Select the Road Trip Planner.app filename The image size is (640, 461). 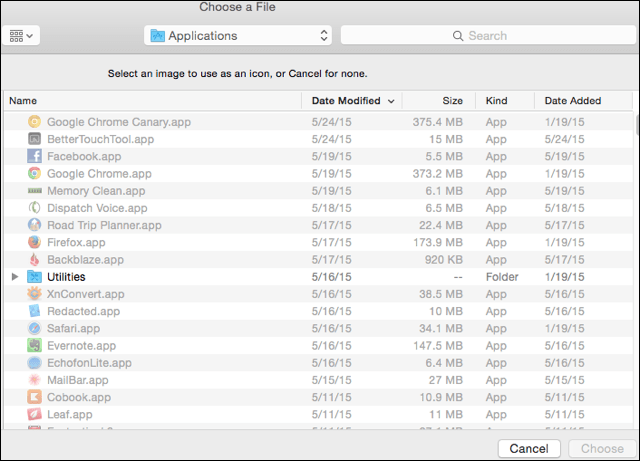pyautogui.click(x=104, y=225)
